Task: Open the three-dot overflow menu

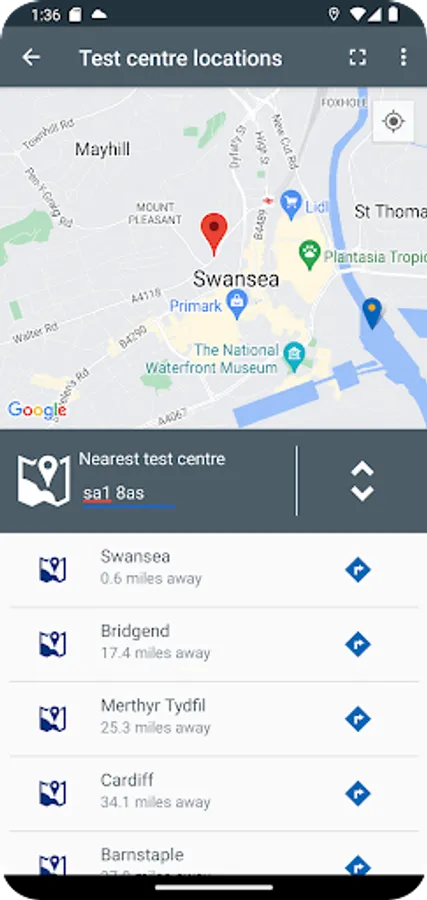Action: coord(403,57)
